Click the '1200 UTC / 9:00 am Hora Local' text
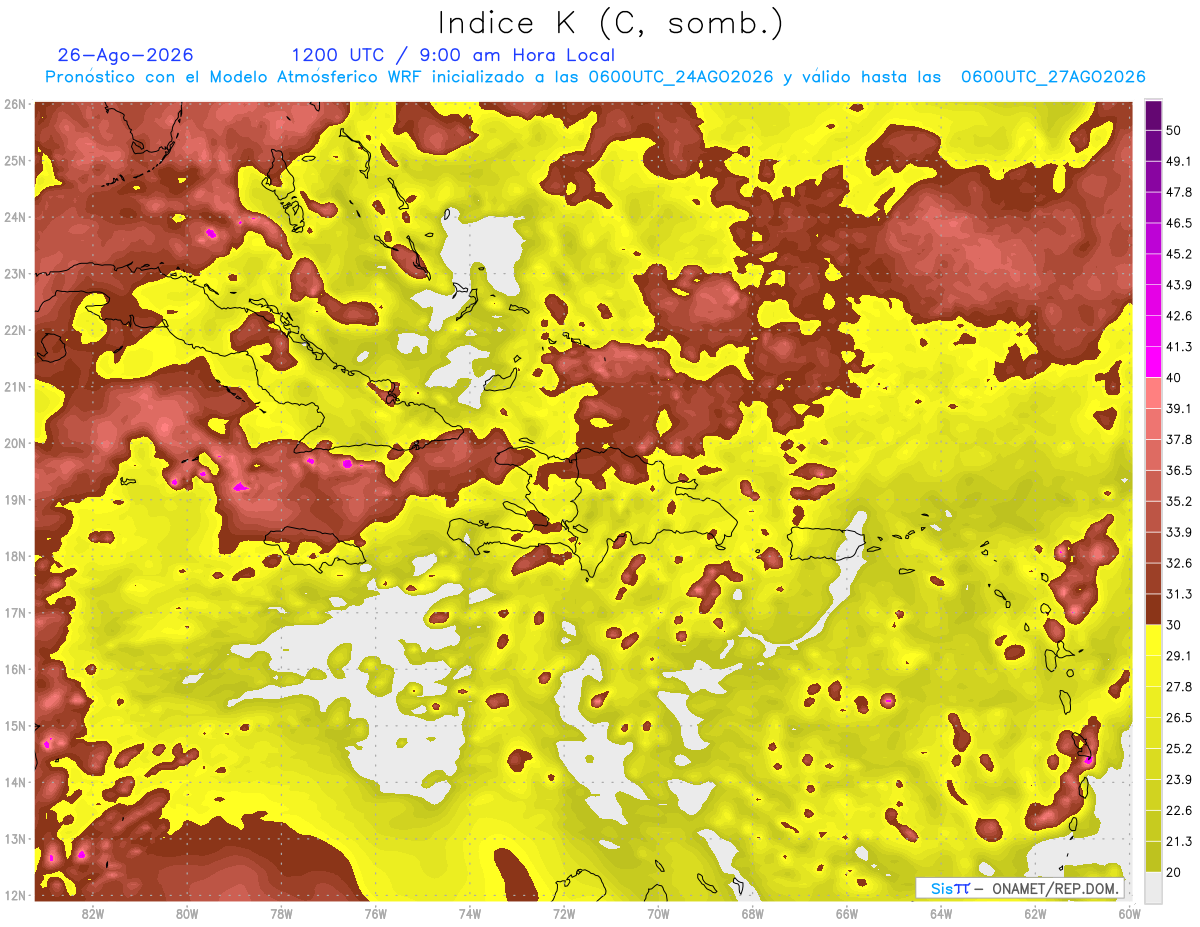This screenshot has height=927, width=1200. tap(453, 55)
